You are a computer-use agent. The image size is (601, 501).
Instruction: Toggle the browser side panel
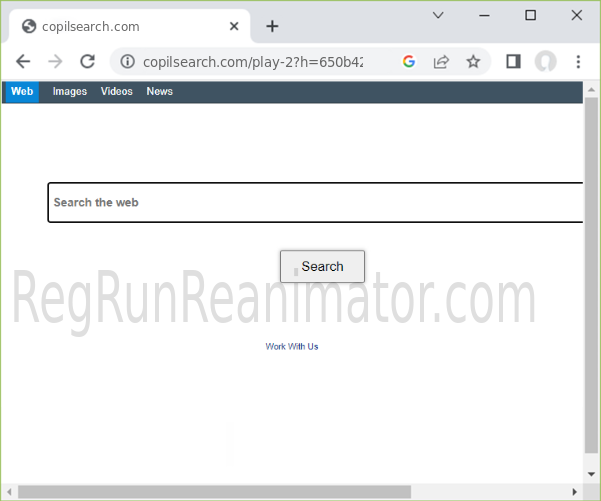tap(513, 61)
